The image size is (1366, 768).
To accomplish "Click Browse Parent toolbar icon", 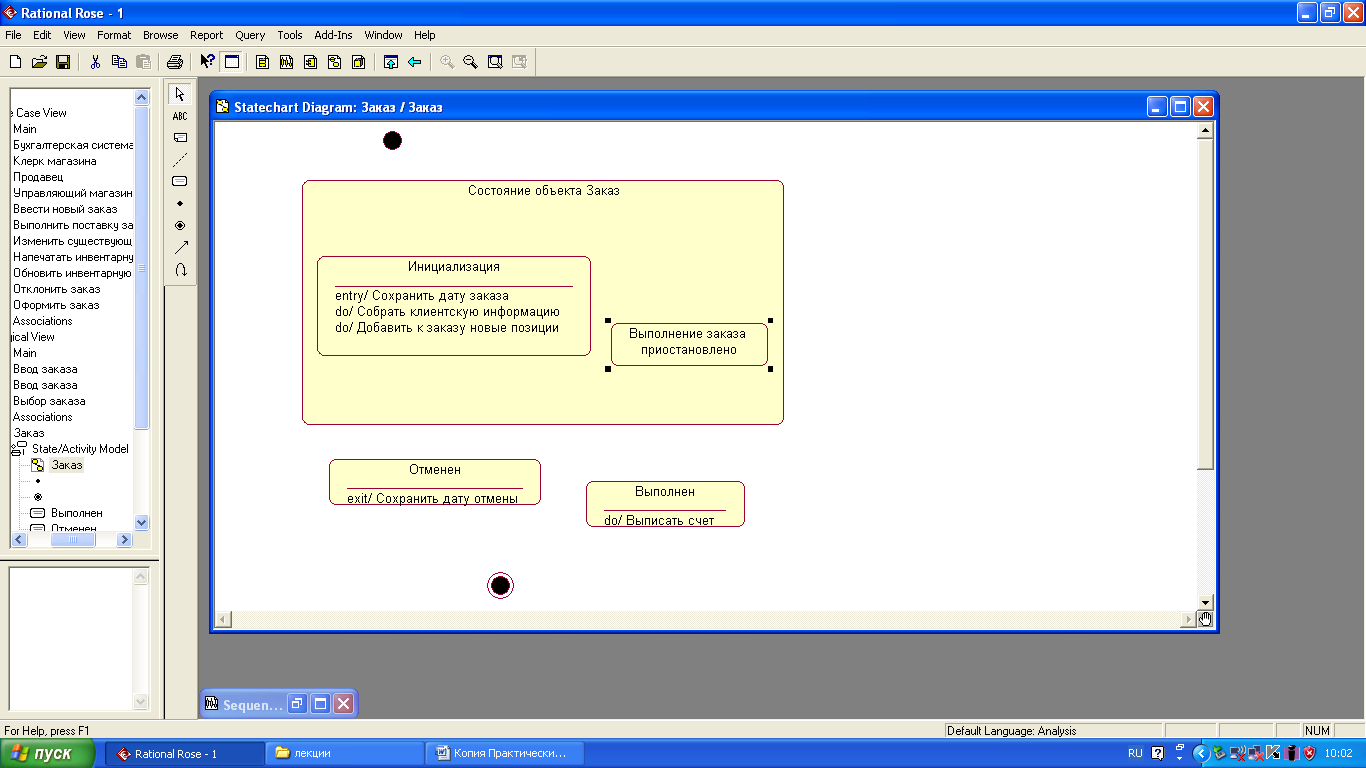I will click(391, 62).
